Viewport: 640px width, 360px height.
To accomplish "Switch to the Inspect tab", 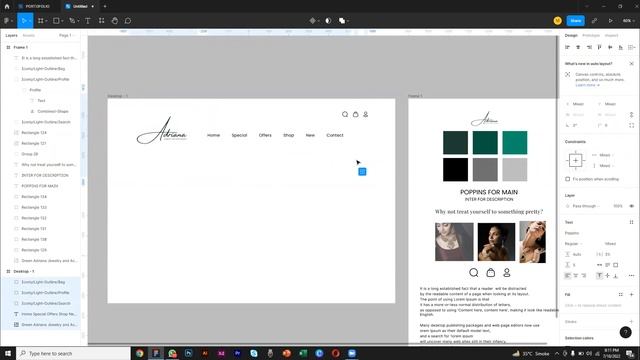I will pos(611,36).
